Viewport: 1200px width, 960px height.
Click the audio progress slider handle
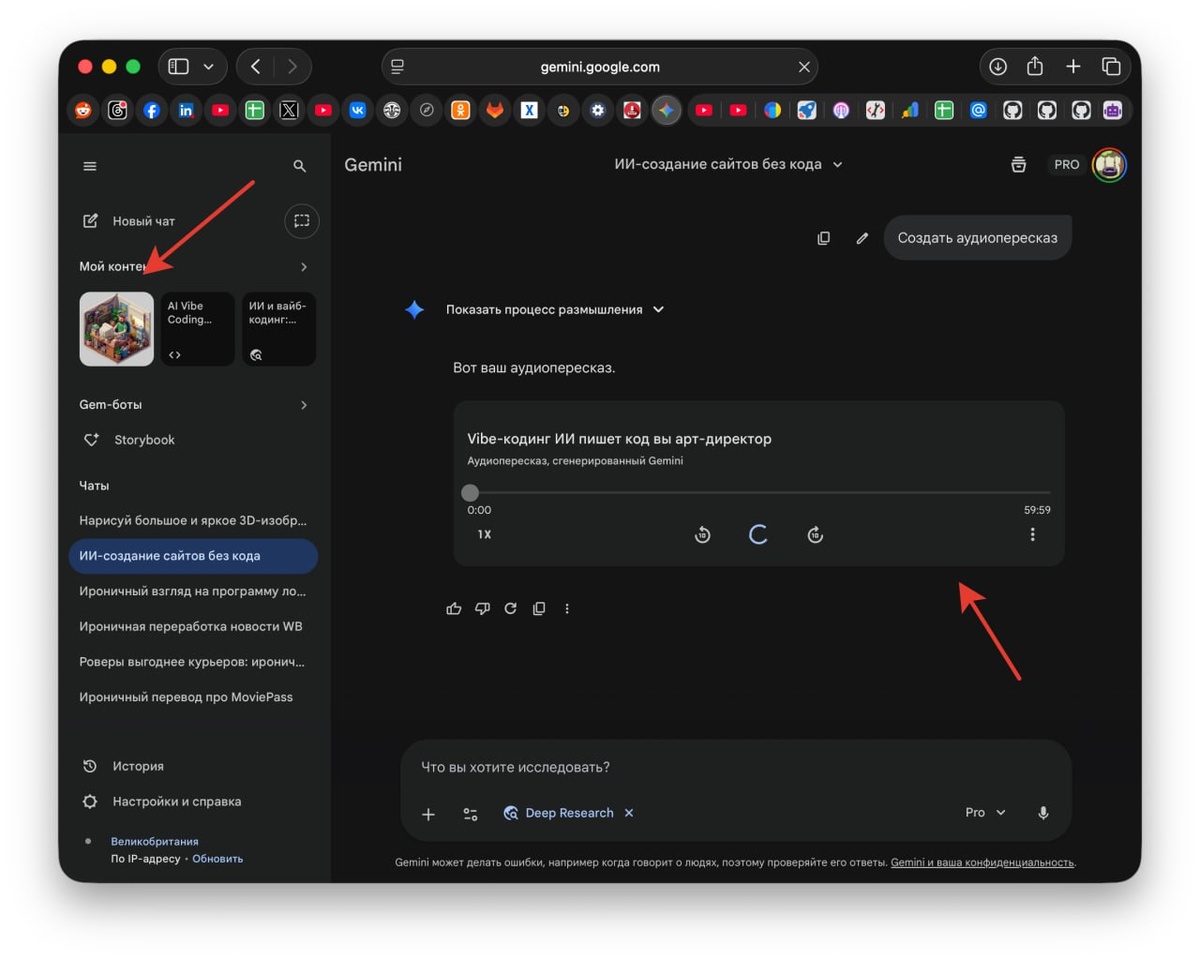470,493
